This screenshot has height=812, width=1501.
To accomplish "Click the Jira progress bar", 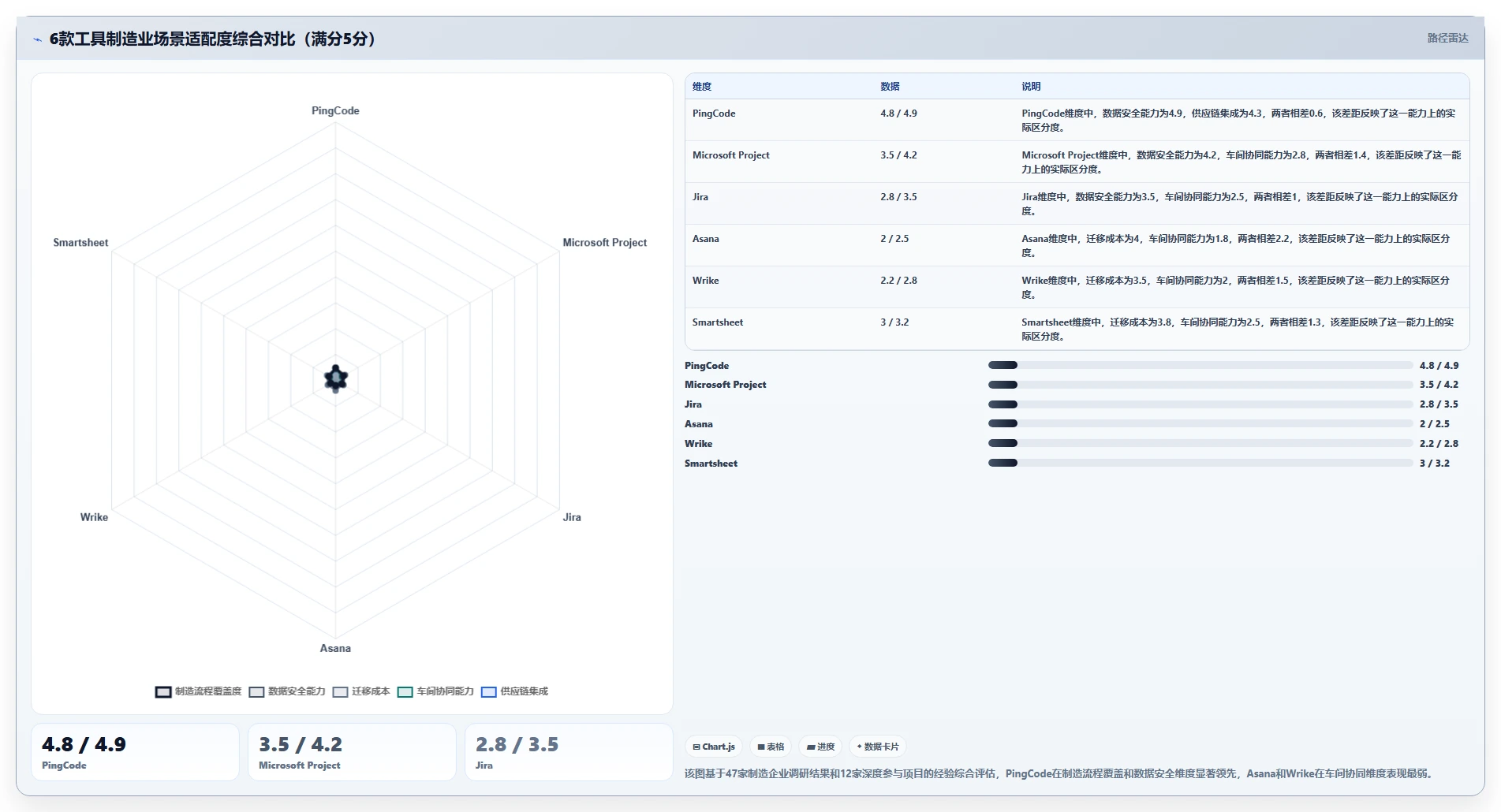I will click(1200, 404).
